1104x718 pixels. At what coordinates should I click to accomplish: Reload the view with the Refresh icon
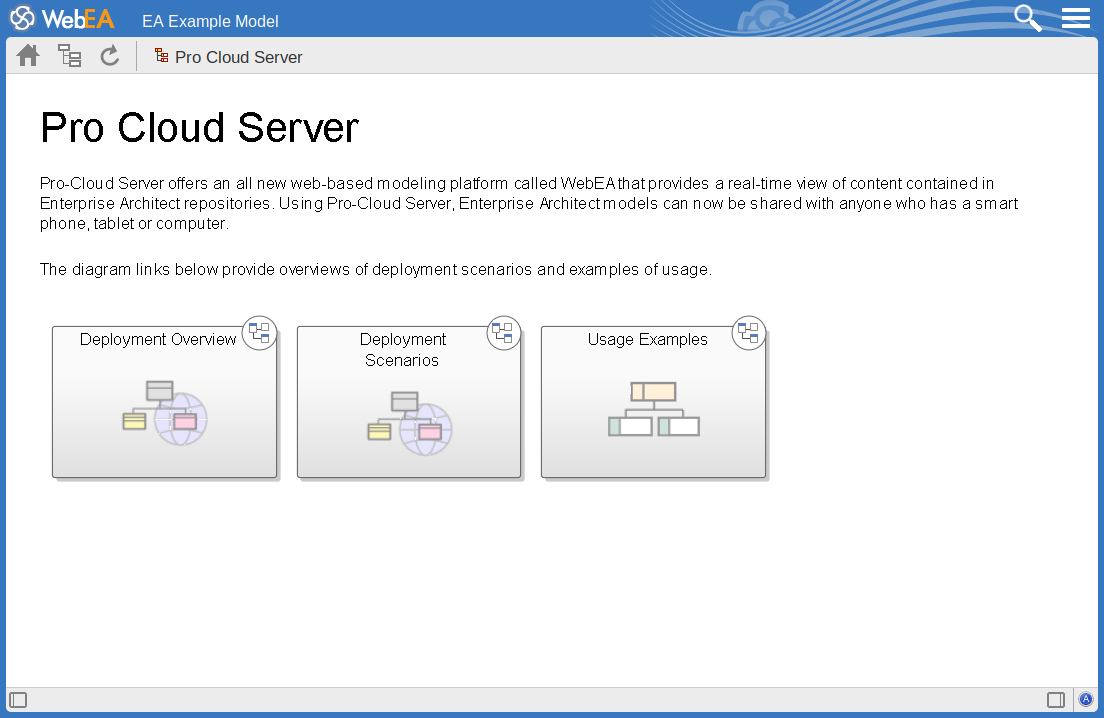(110, 55)
